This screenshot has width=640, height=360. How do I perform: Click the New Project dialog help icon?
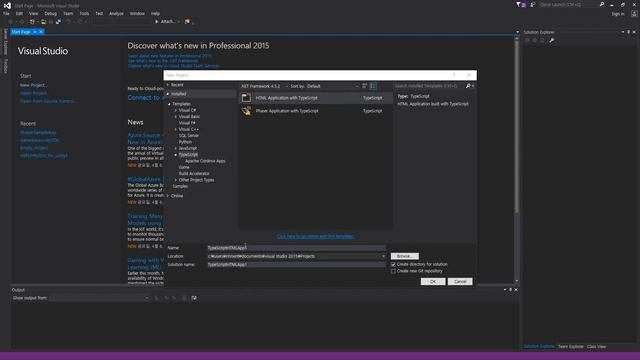coord(454,75)
